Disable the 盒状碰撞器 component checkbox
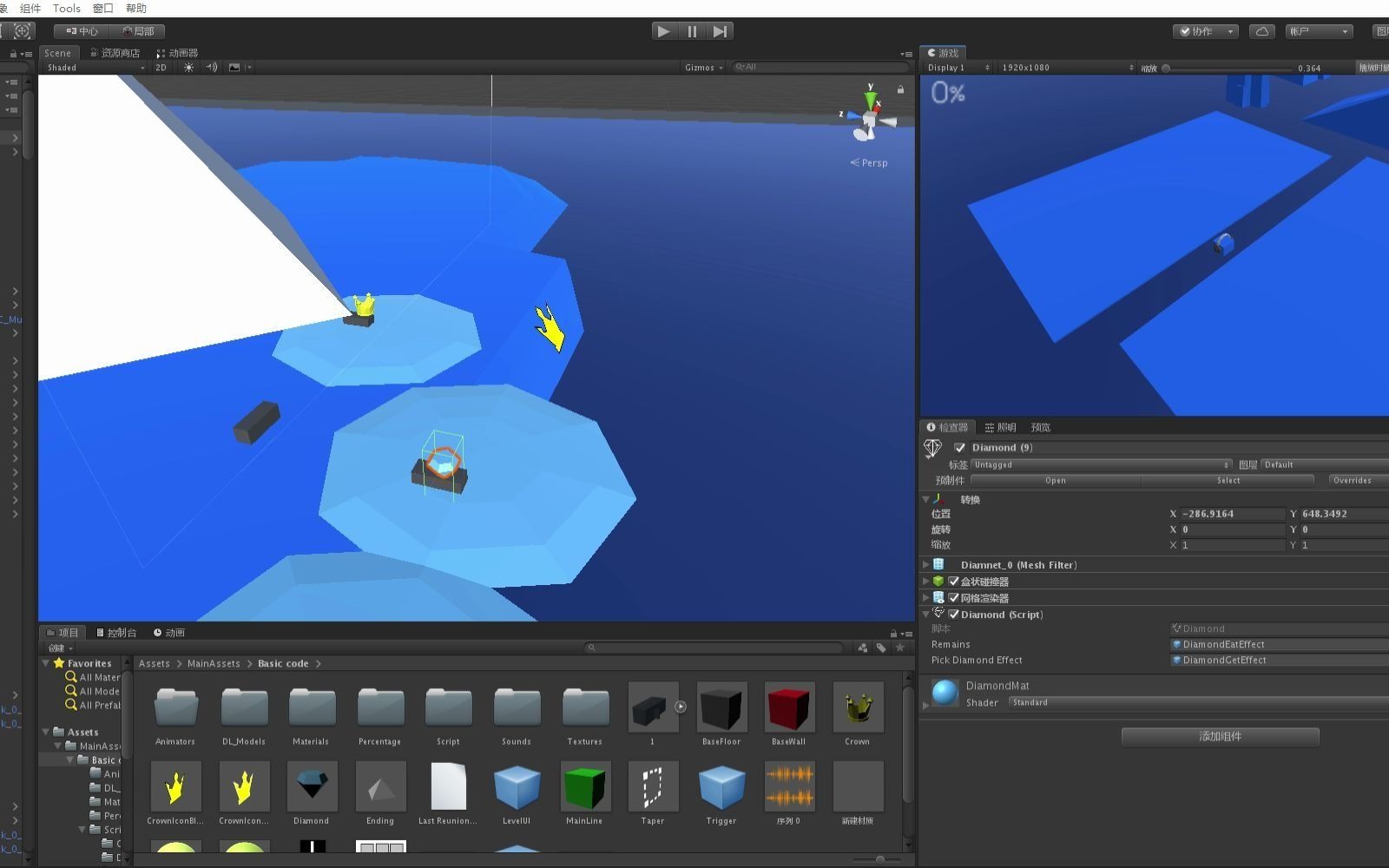 [x=953, y=582]
